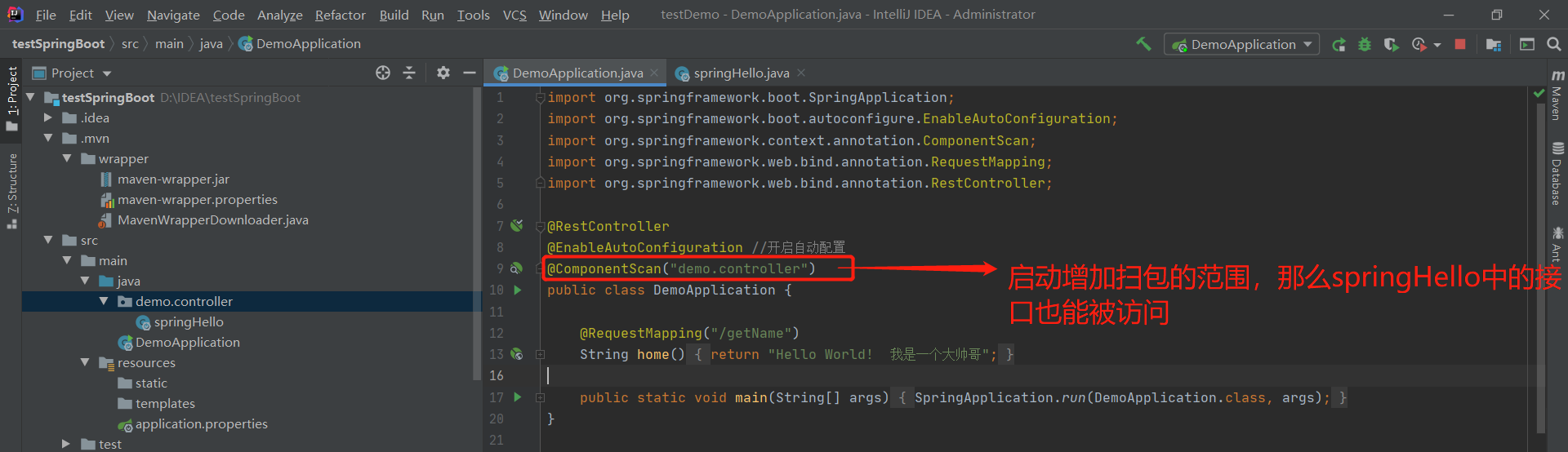Hide the Project tool window

click(x=470, y=73)
